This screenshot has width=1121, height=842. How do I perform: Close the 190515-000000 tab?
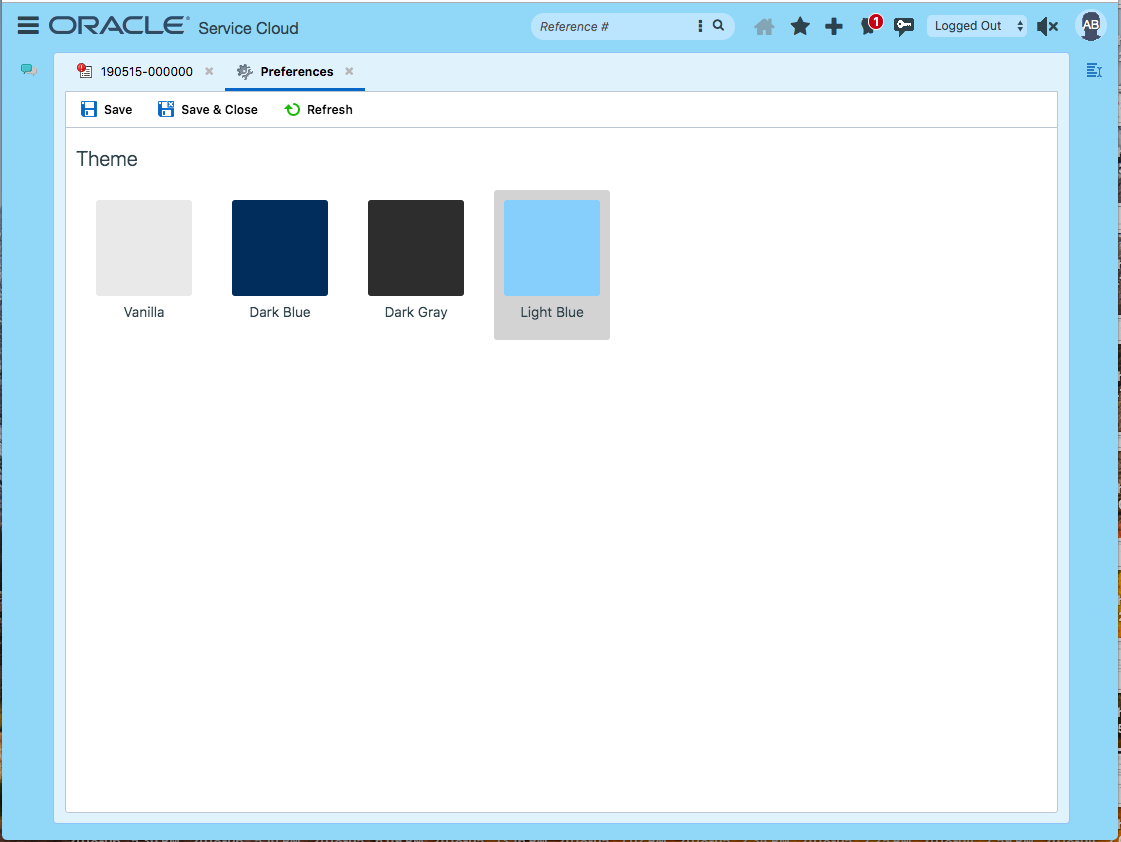point(209,71)
